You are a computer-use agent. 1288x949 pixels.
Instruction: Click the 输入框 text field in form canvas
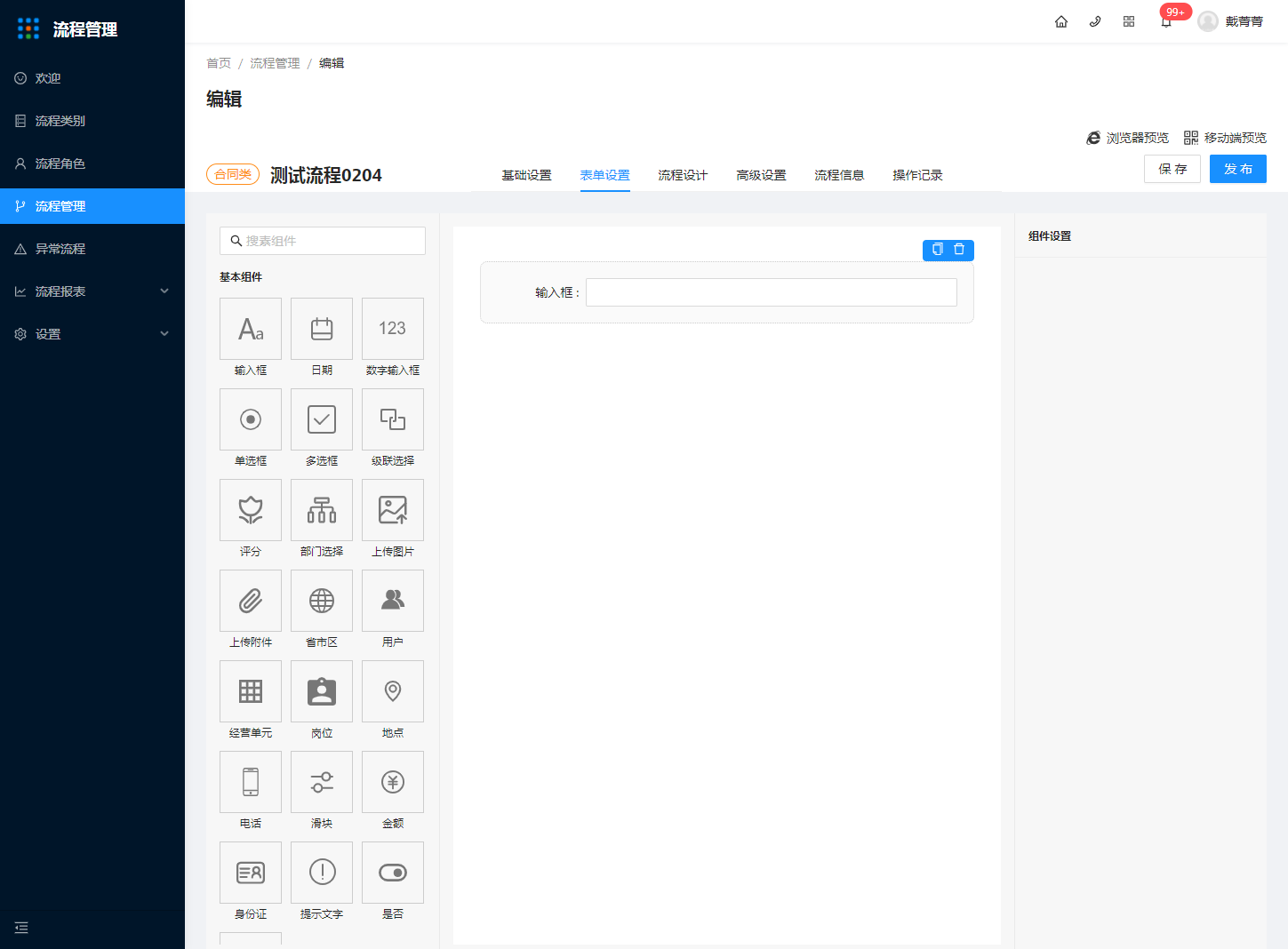772,292
